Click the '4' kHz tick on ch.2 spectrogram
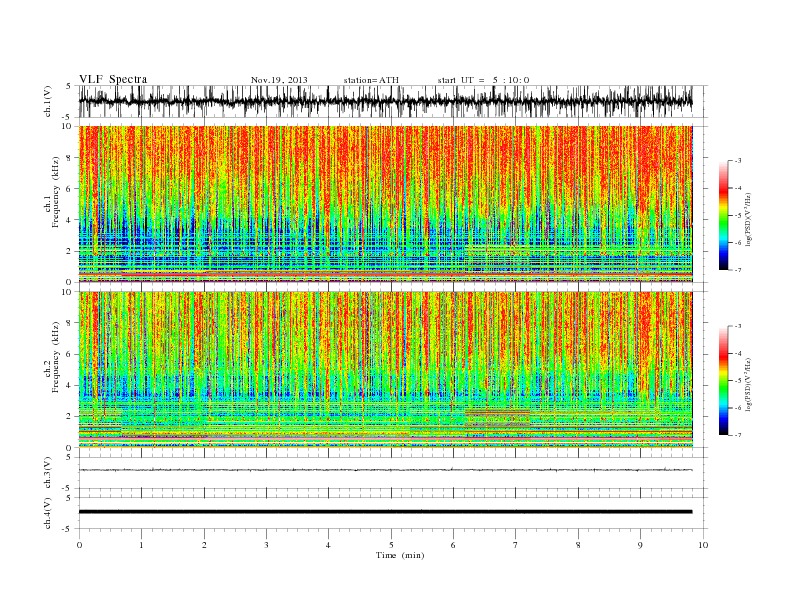 [x=70, y=385]
